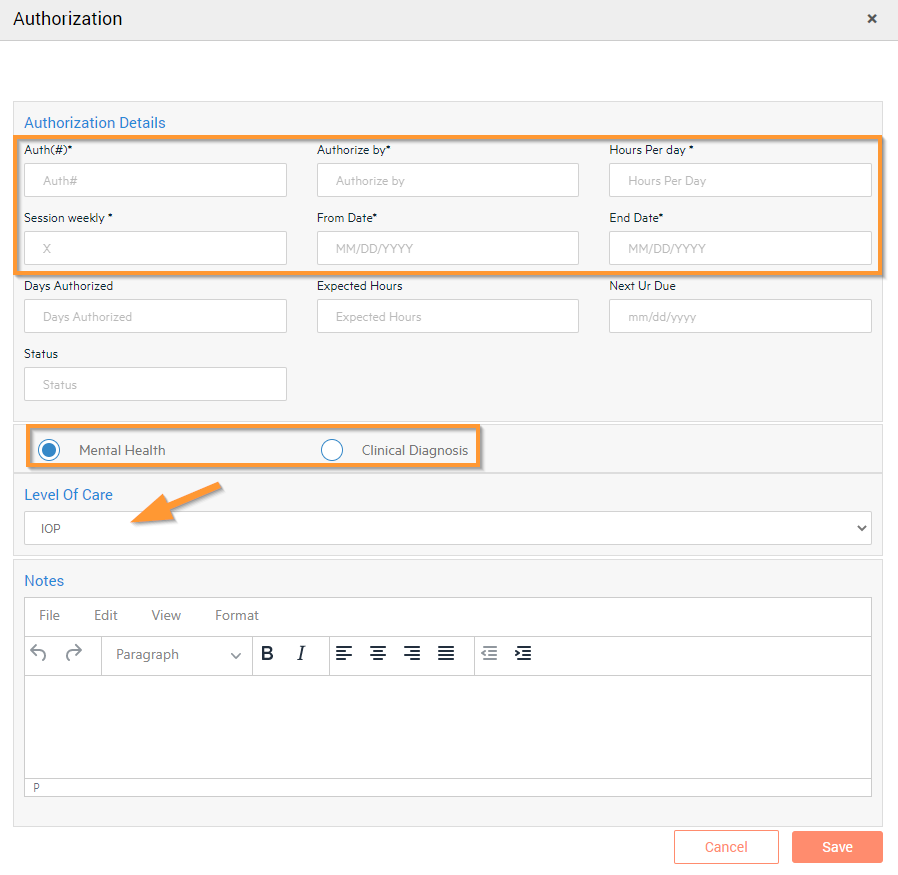Select the Mental Health radio button

[49, 450]
